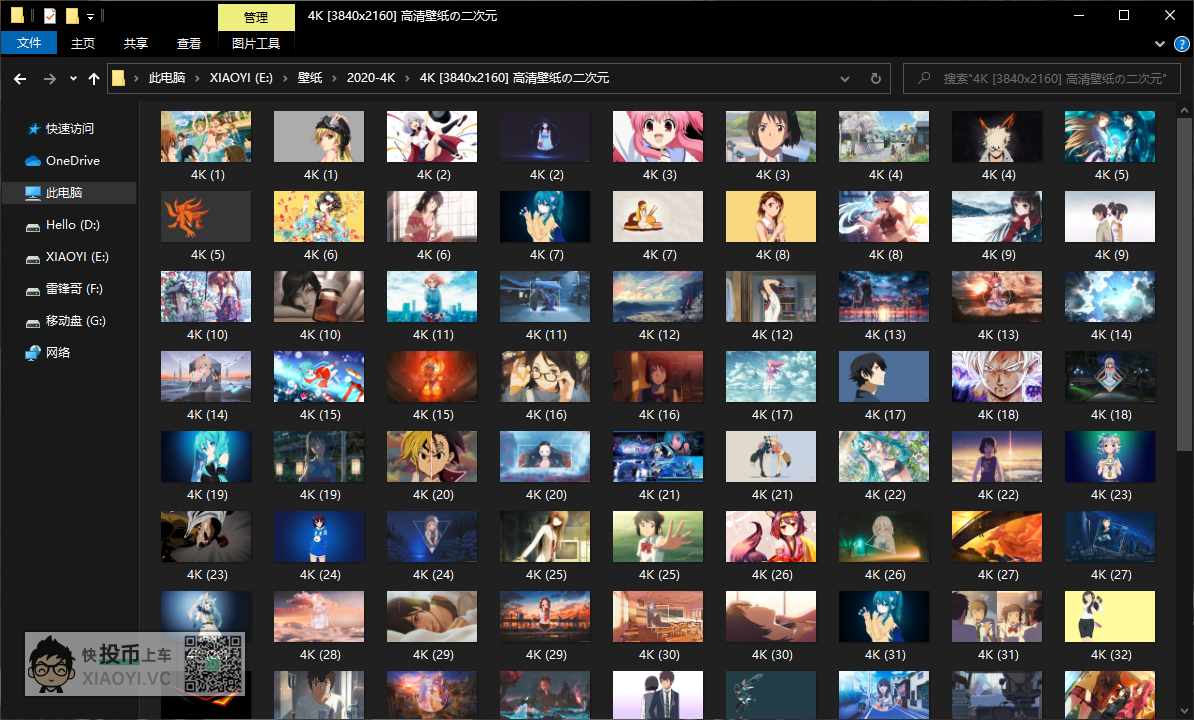Select the 4K (1) gray background blonde girl thumbnail
This screenshot has width=1194, height=720.
tap(319, 137)
